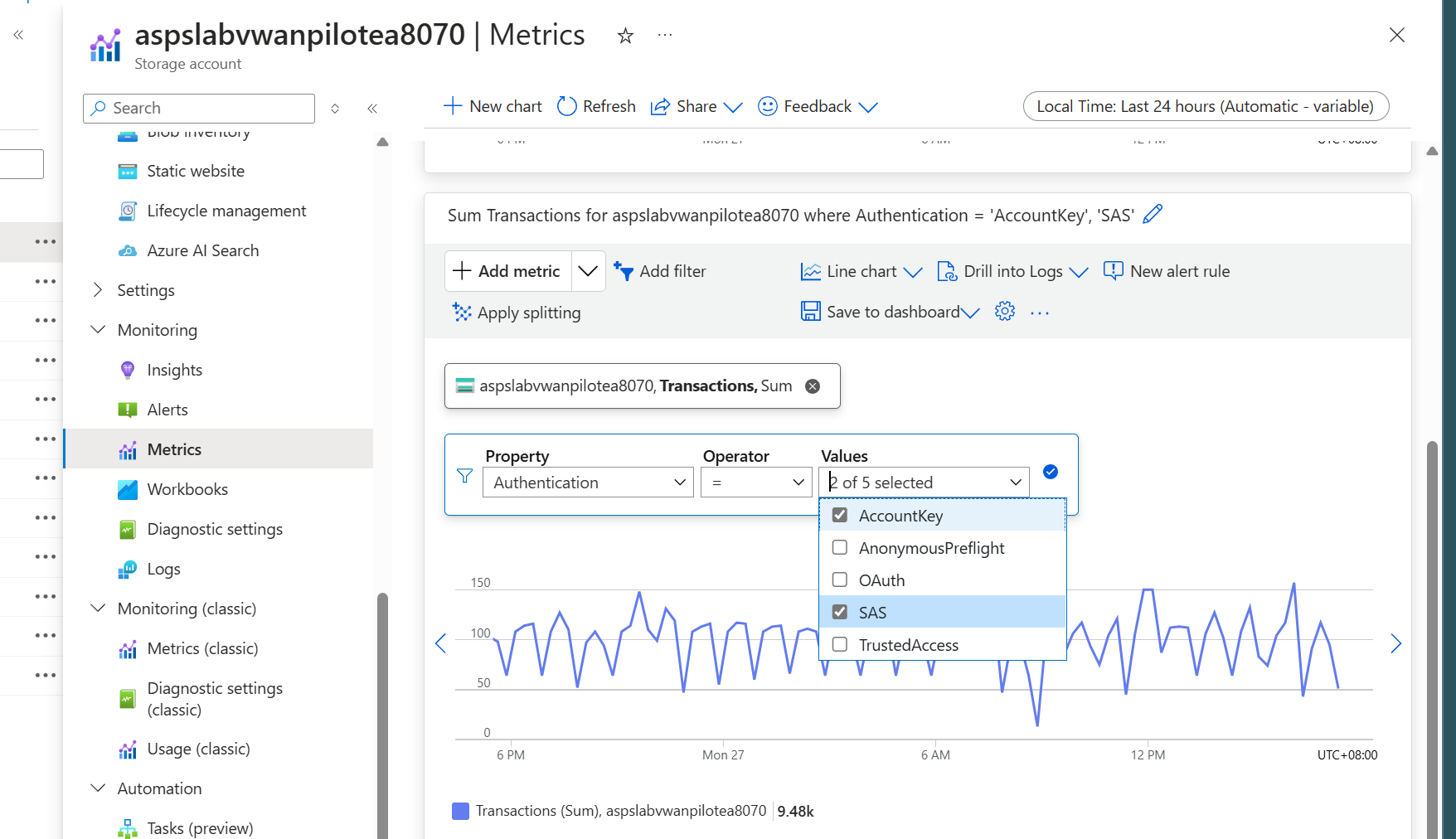
Task: Favorite this Metrics page with star icon
Action: [625, 36]
